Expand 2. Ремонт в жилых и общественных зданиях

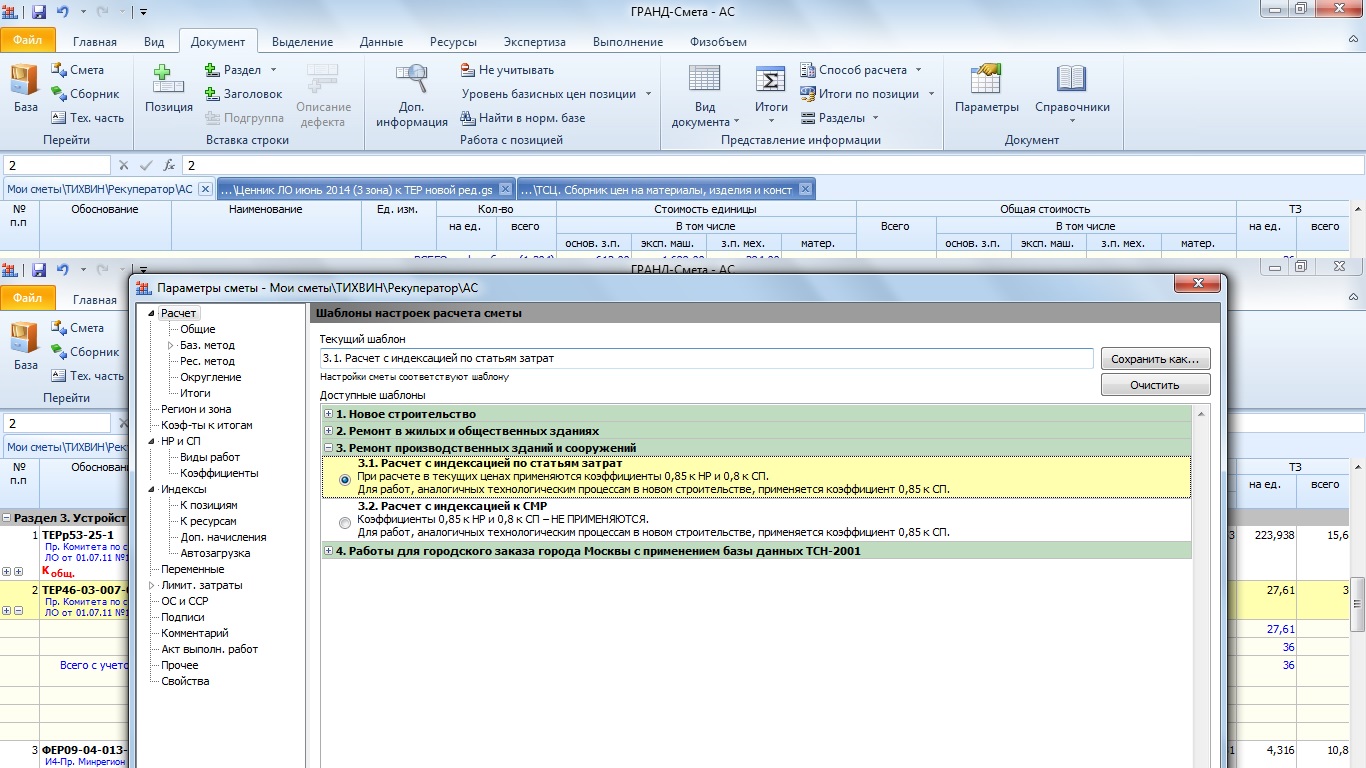[x=329, y=431]
